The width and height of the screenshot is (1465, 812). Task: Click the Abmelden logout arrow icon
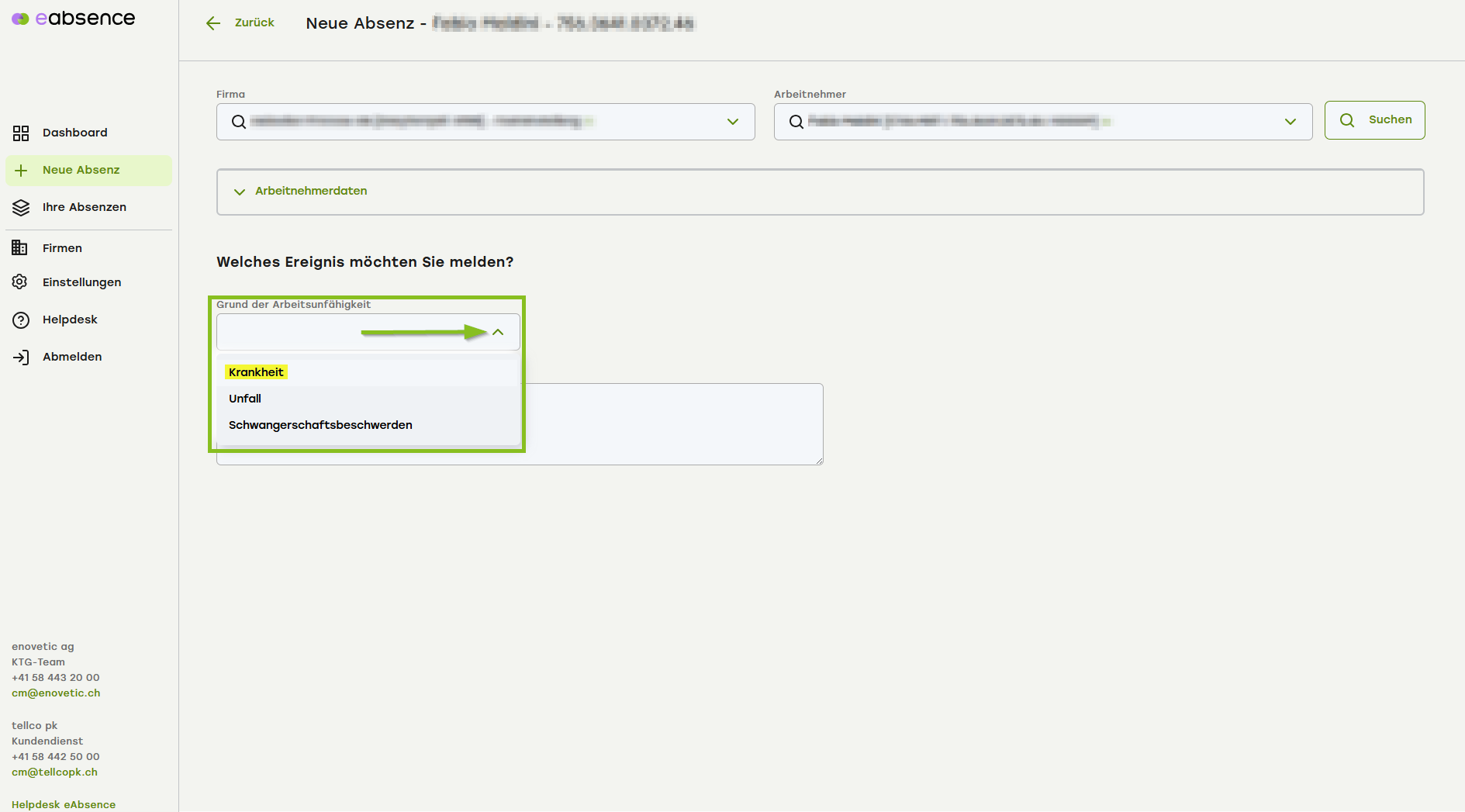[x=21, y=358]
